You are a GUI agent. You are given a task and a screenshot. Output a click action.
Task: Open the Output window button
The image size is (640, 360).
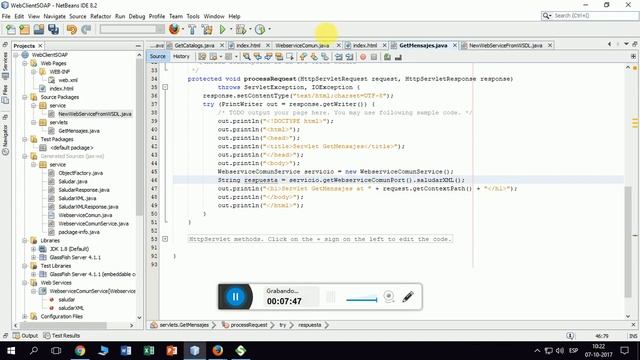click(x=26, y=336)
